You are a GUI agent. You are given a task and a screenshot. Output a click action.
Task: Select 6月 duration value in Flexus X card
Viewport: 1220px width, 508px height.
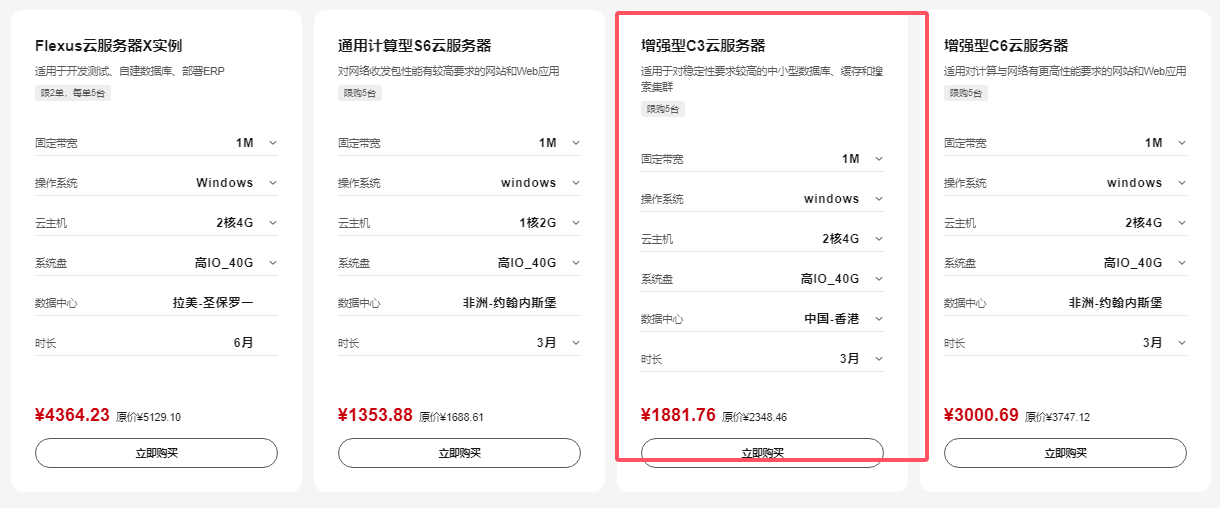coord(243,343)
